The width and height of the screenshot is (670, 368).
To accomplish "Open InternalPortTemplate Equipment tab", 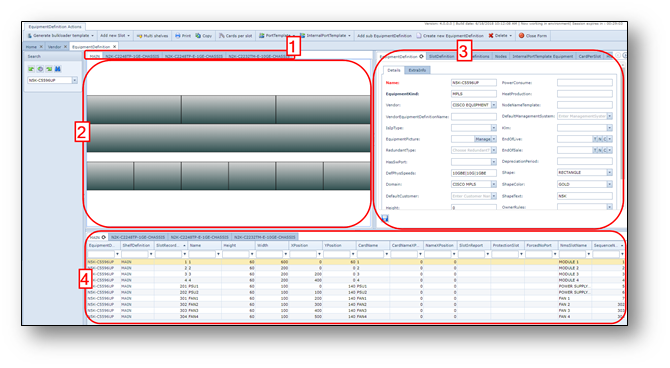I will click(x=543, y=56).
